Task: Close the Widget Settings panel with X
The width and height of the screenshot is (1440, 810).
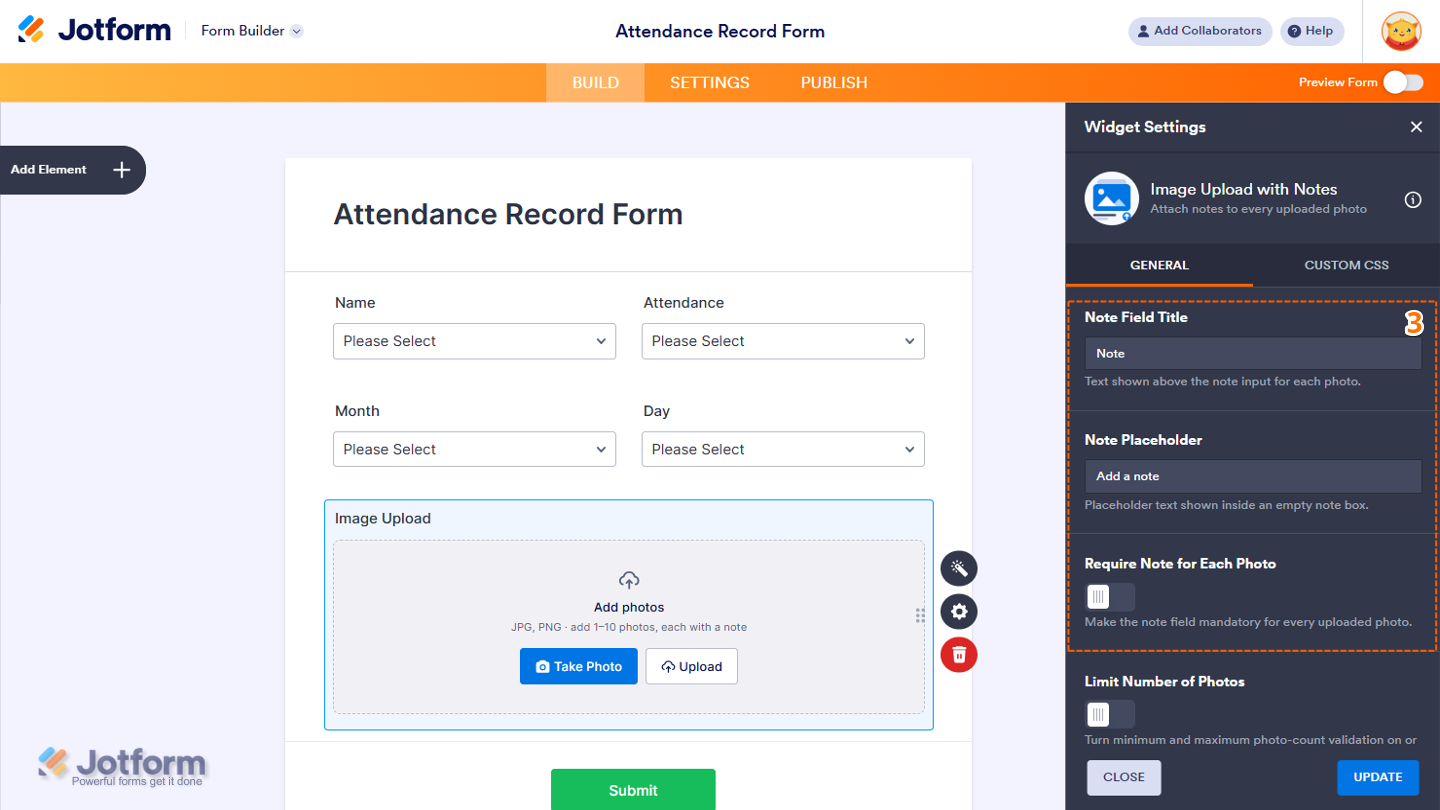Action: (x=1416, y=127)
